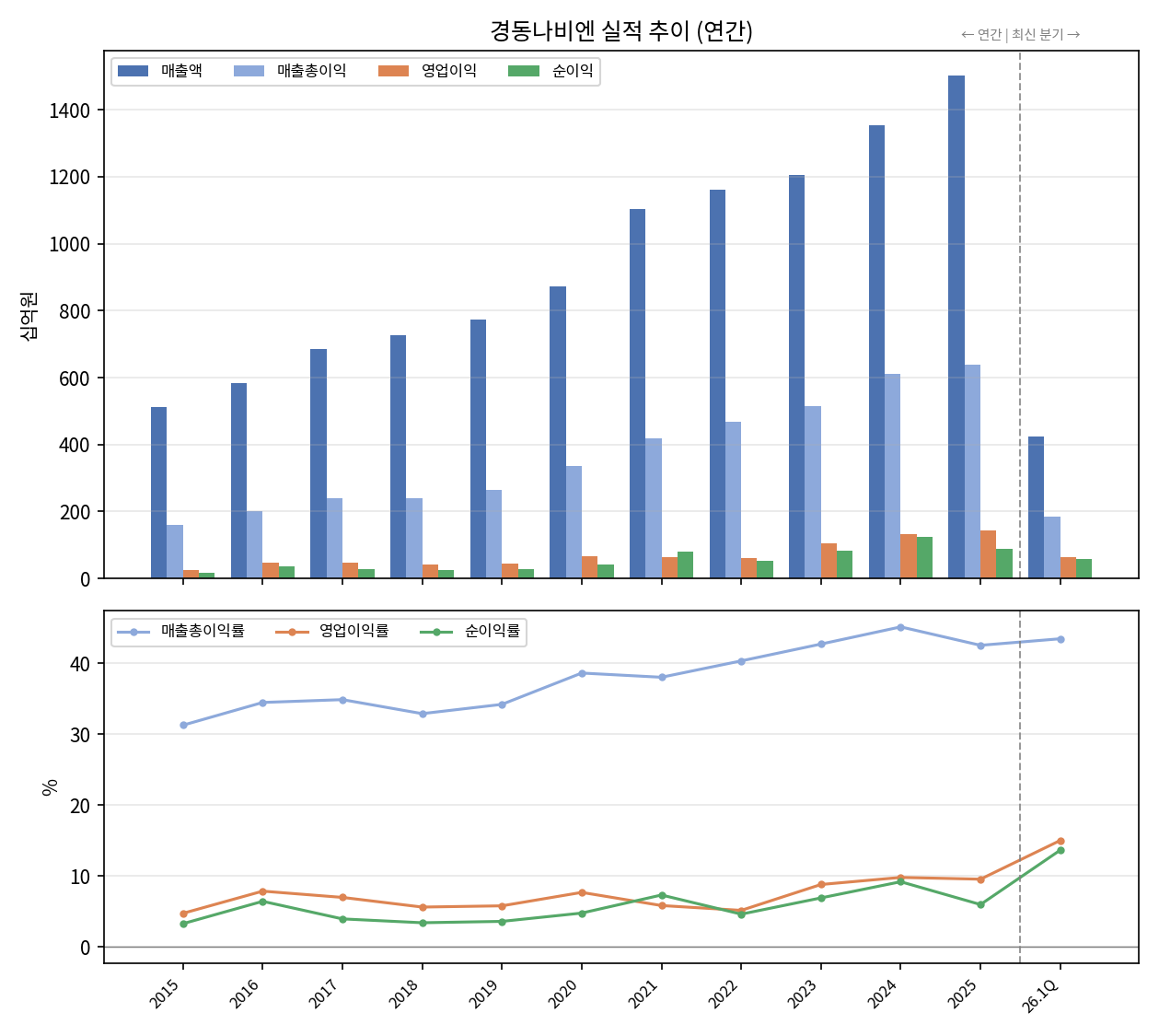Select the 매출액 legend color swatch
1159x1036 pixels.
133,71
